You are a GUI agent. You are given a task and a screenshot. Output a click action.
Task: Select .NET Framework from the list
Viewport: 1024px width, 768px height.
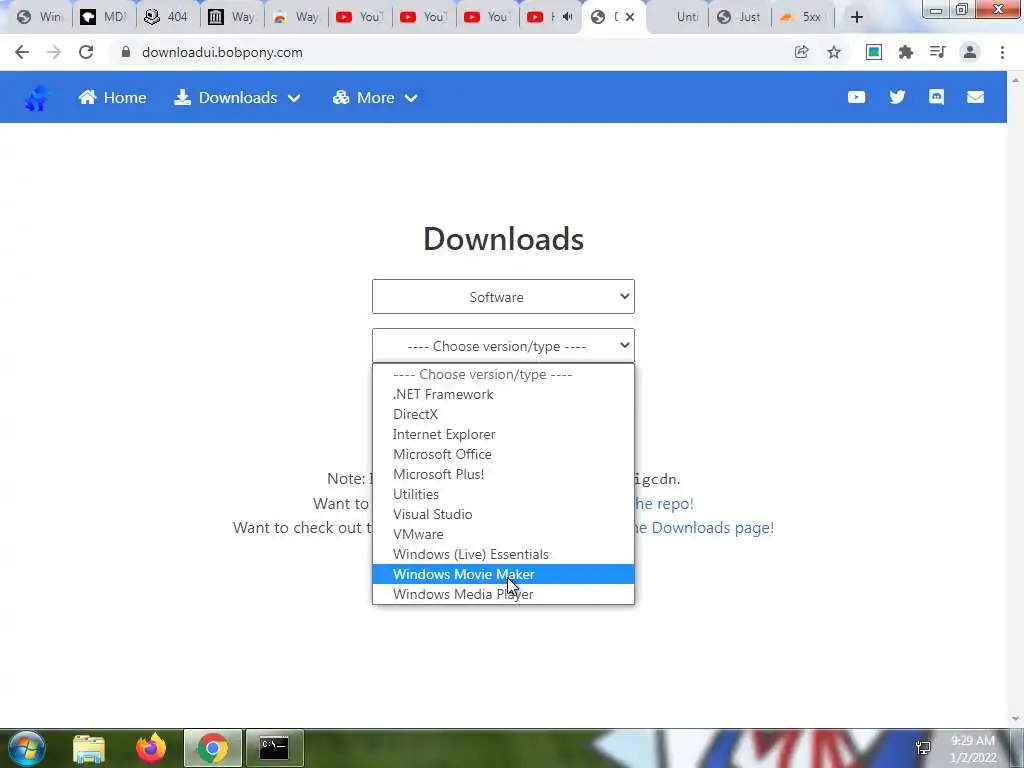tap(503, 394)
